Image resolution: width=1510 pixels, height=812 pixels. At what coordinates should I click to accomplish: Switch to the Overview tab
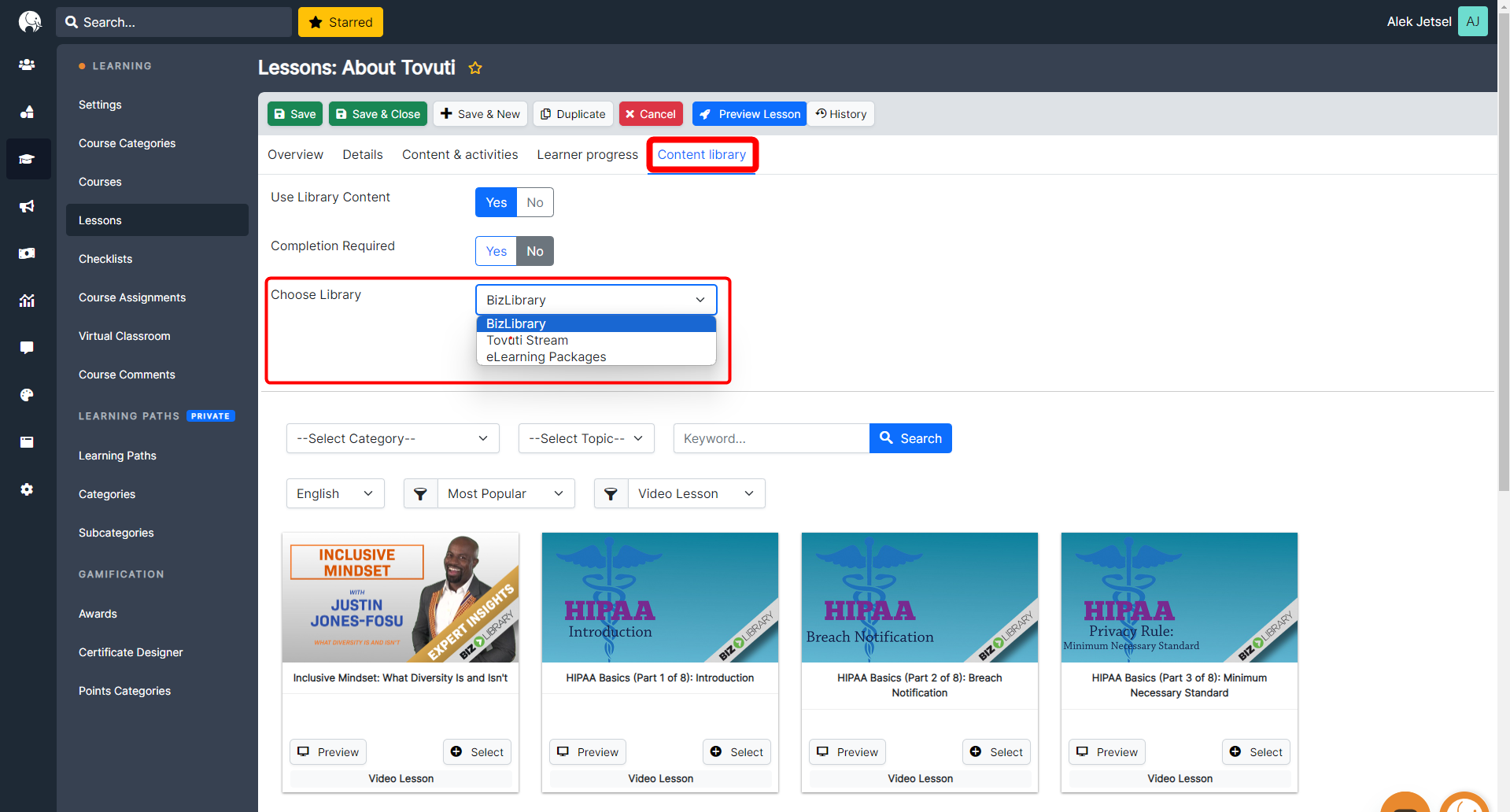tap(295, 155)
